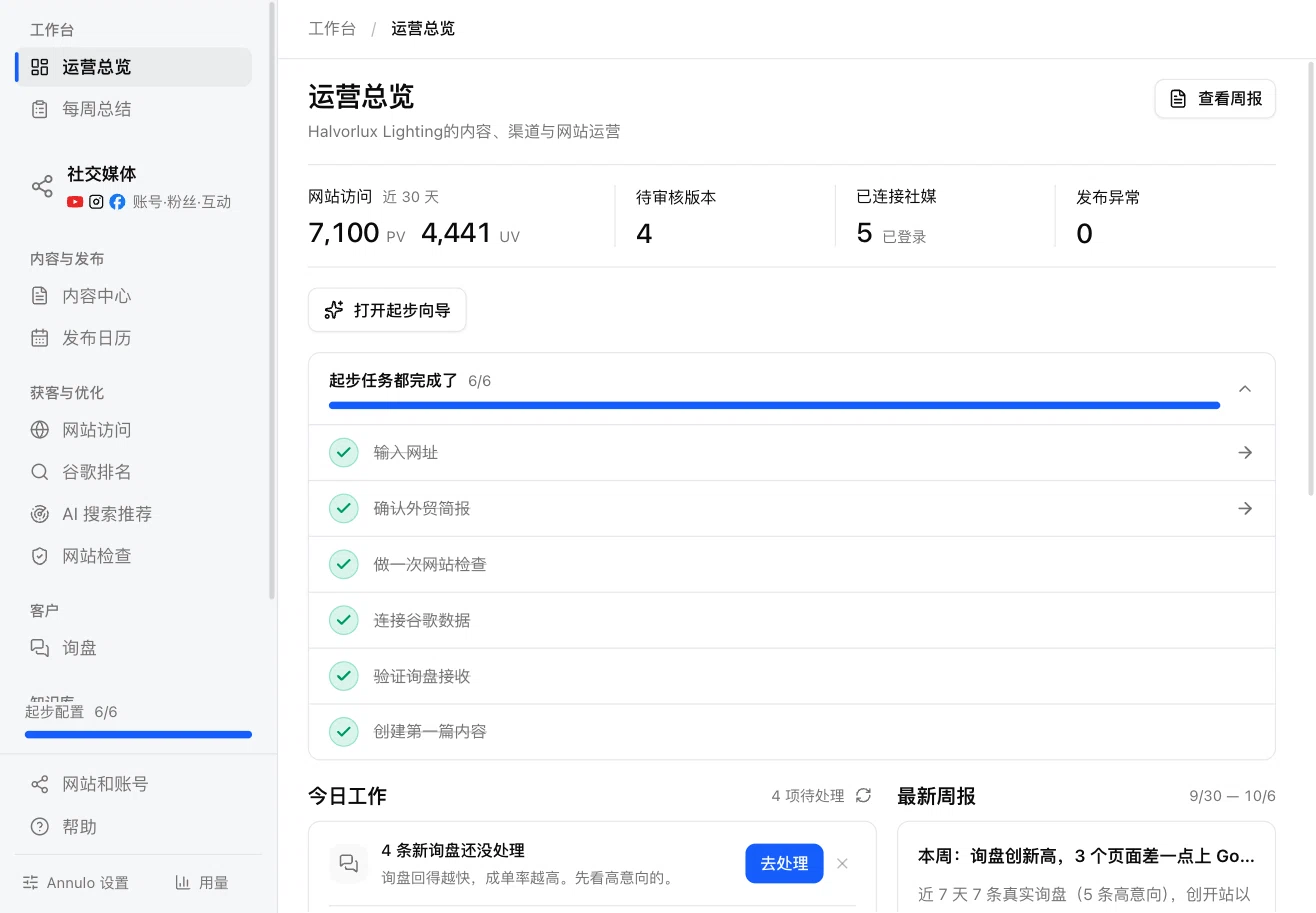
Task: Refresh the 今日工作 list
Action: point(864,796)
